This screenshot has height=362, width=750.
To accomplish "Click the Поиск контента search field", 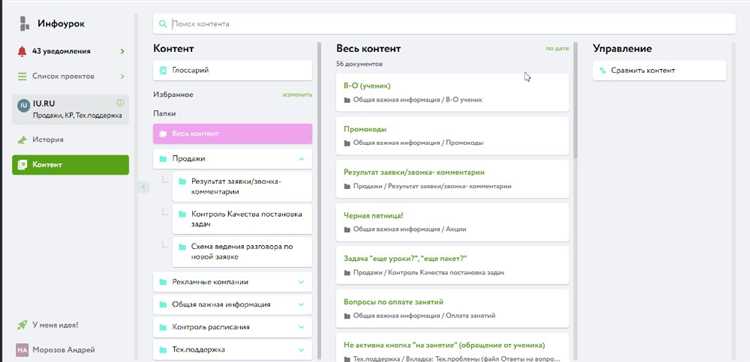I will click(x=444, y=24).
